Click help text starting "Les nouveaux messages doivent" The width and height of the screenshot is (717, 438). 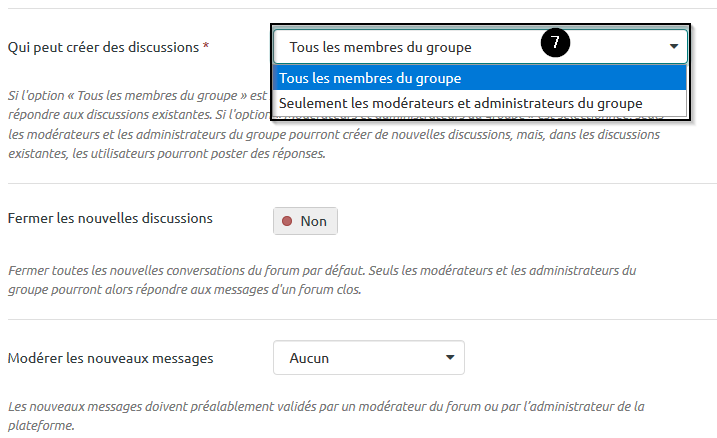click(x=325, y=406)
